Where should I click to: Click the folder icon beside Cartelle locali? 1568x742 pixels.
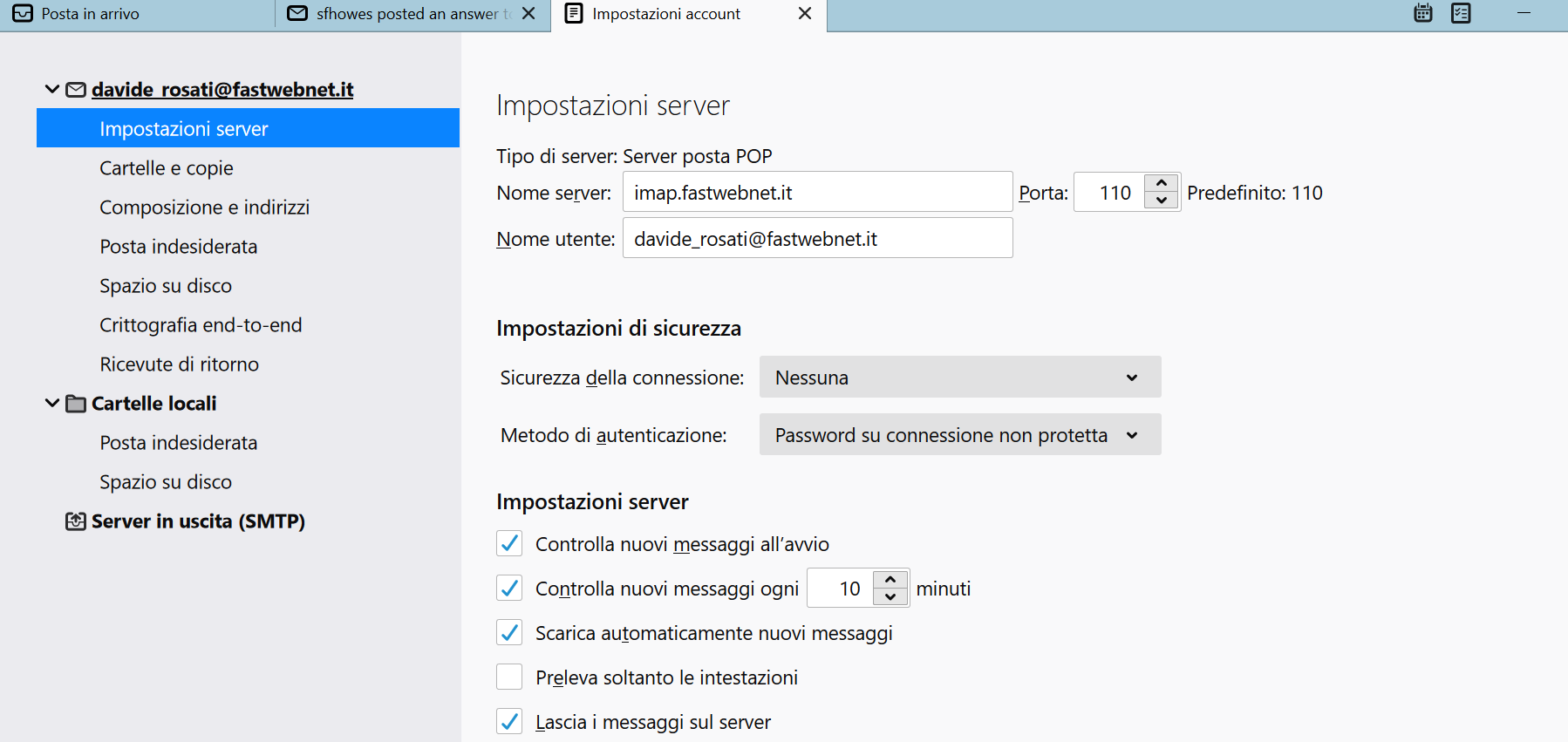point(77,404)
